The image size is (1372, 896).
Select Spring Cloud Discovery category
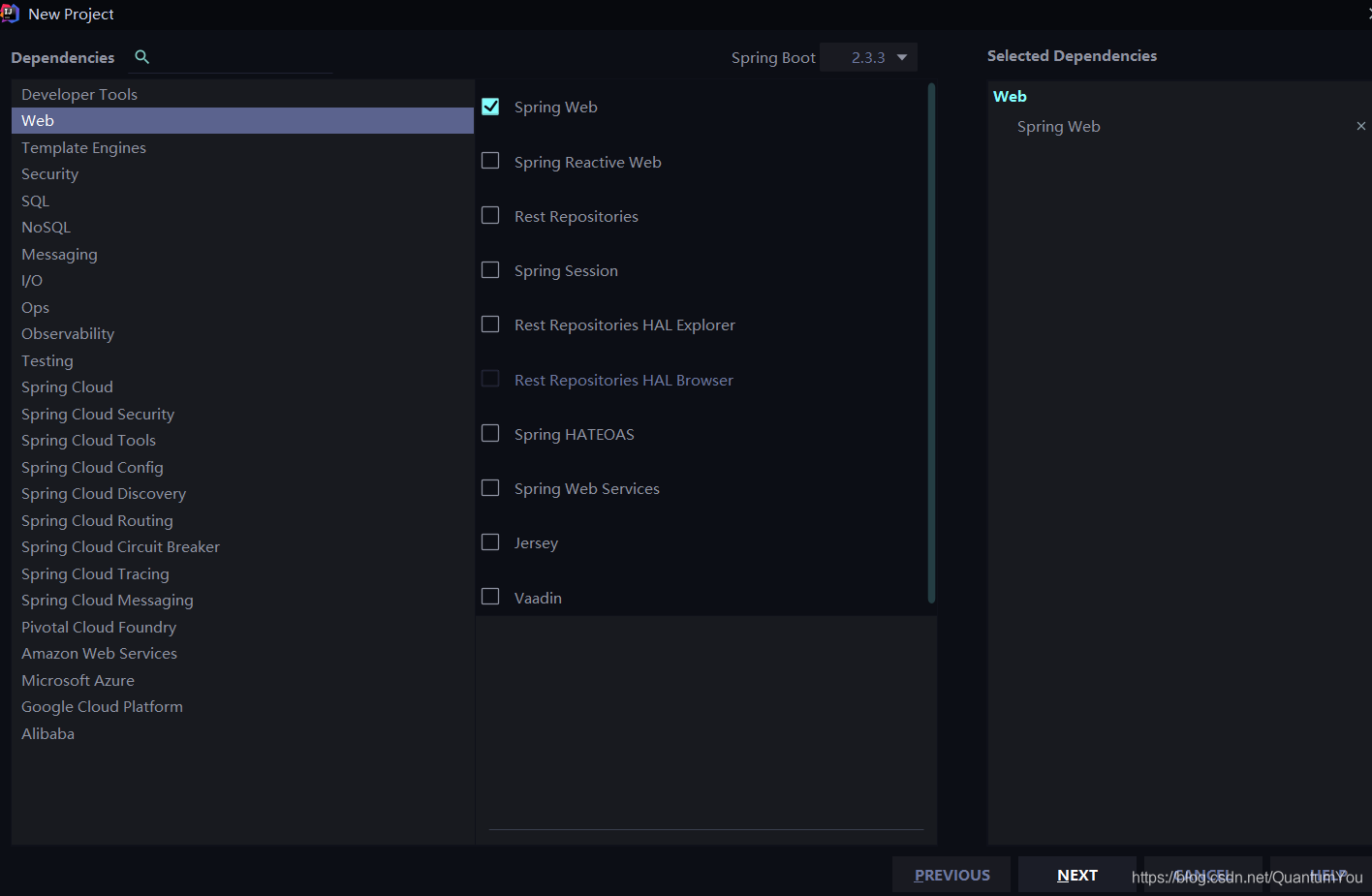(242, 493)
